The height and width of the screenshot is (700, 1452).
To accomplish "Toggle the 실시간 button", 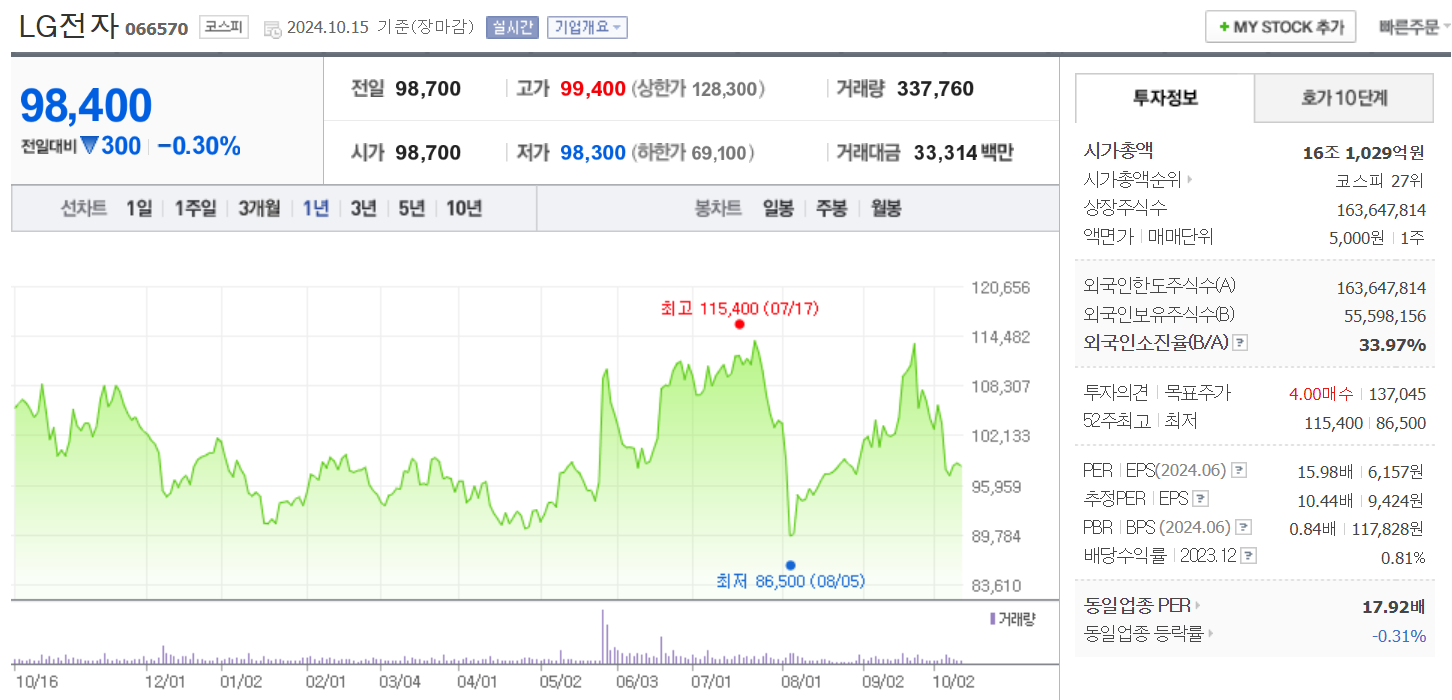I will pyautogui.click(x=512, y=28).
